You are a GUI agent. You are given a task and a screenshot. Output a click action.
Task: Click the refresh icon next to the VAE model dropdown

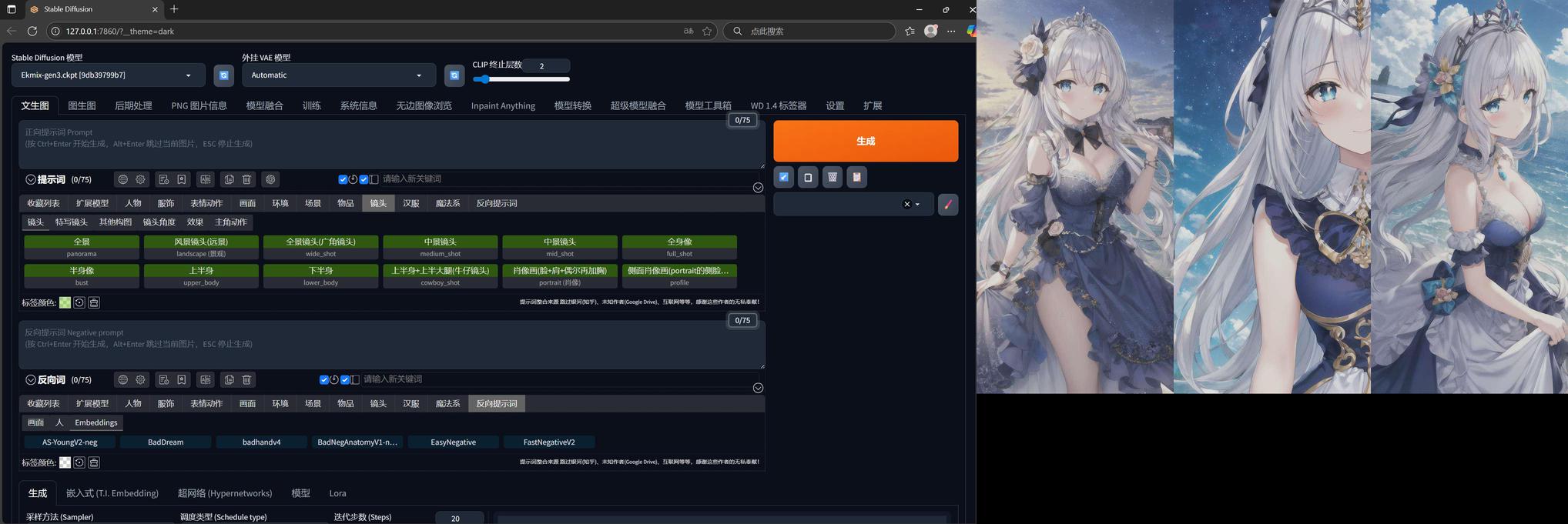[x=454, y=75]
